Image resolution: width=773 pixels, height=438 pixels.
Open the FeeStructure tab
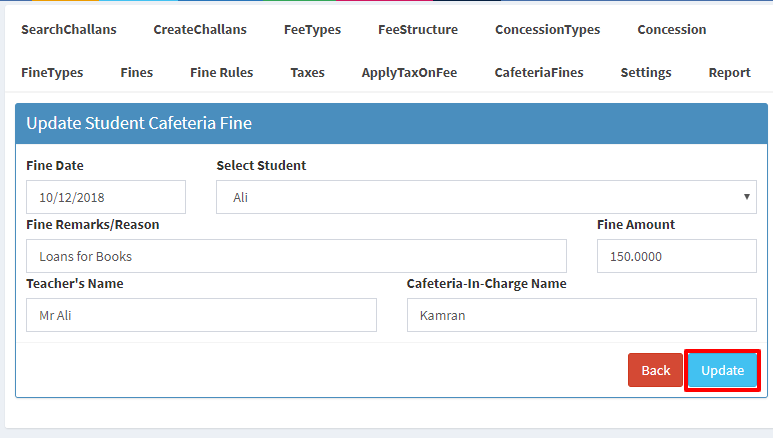(x=418, y=30)
